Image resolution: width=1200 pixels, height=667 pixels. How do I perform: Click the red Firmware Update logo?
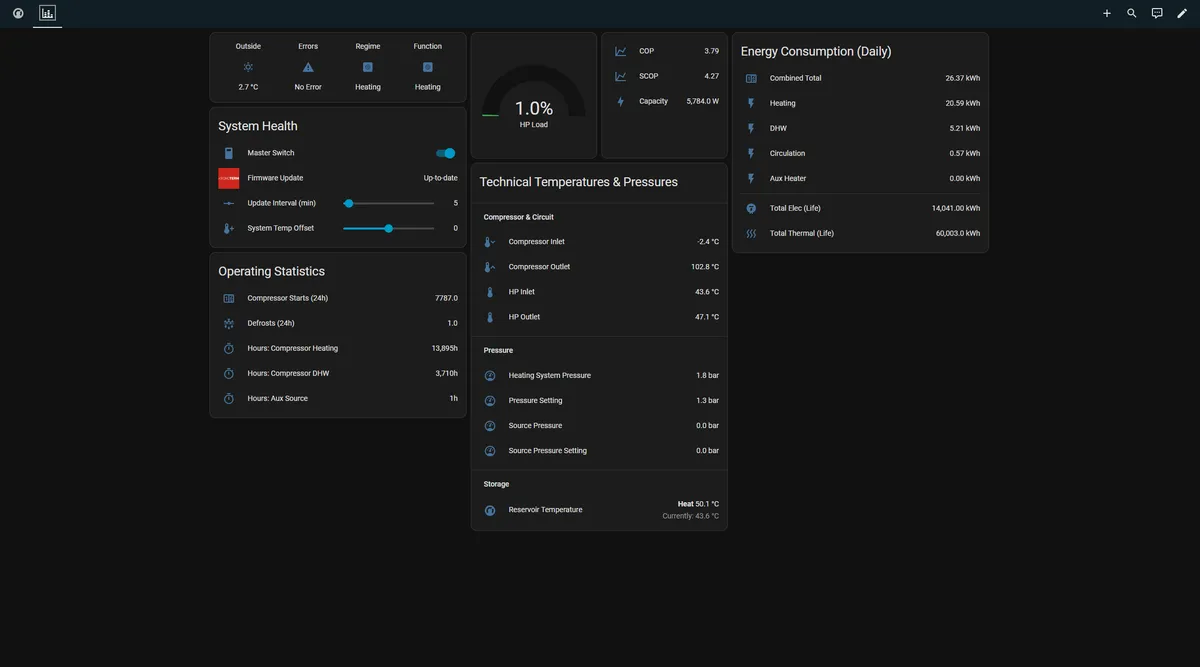[x=229, y=178]
